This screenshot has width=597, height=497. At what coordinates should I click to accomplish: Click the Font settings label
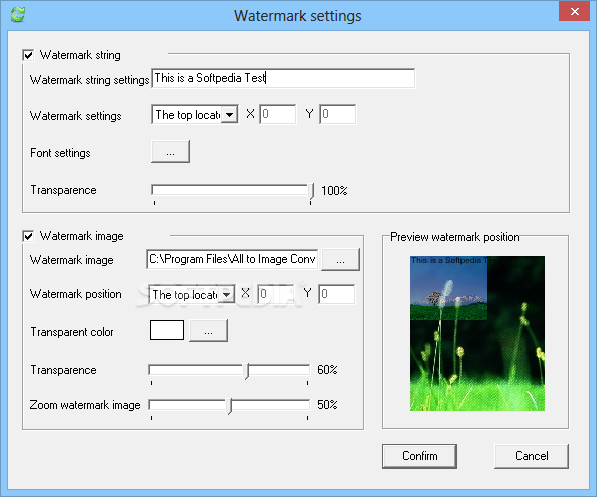point(60,153)
